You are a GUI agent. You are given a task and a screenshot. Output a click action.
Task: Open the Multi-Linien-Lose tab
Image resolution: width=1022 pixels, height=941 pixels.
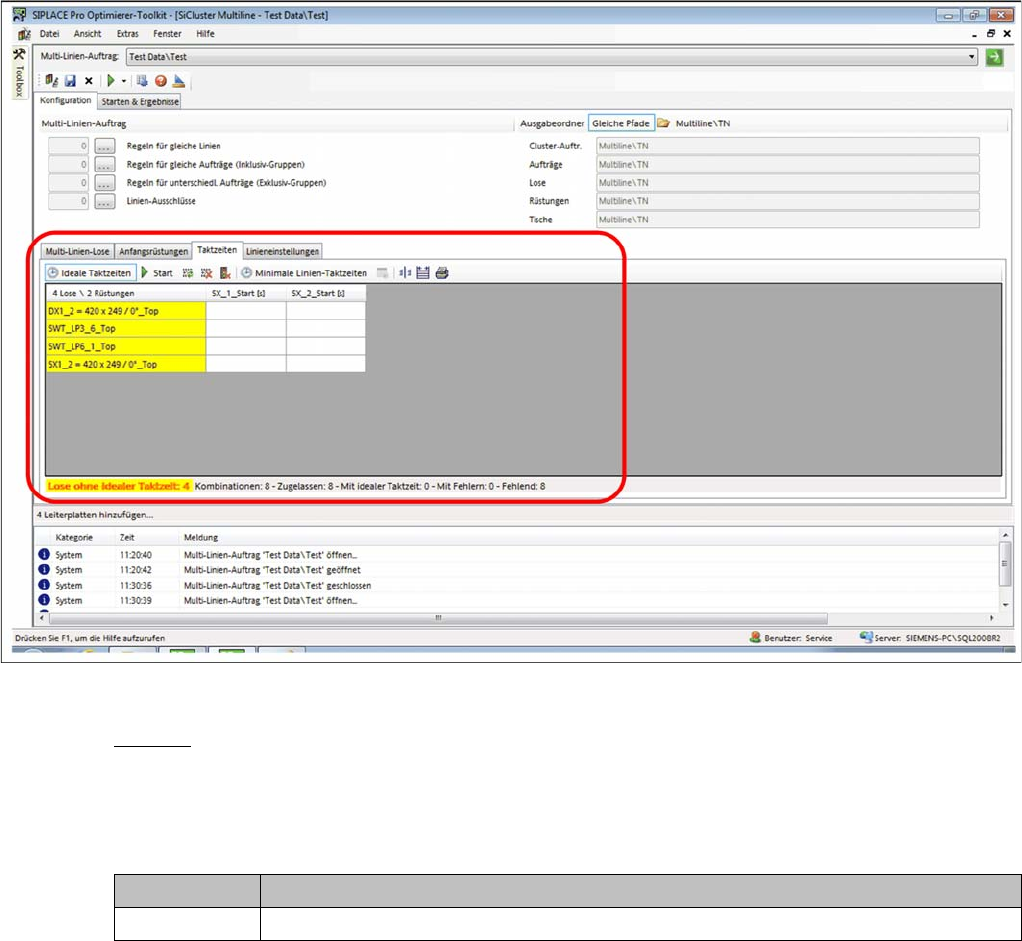[x=78, y=252]
